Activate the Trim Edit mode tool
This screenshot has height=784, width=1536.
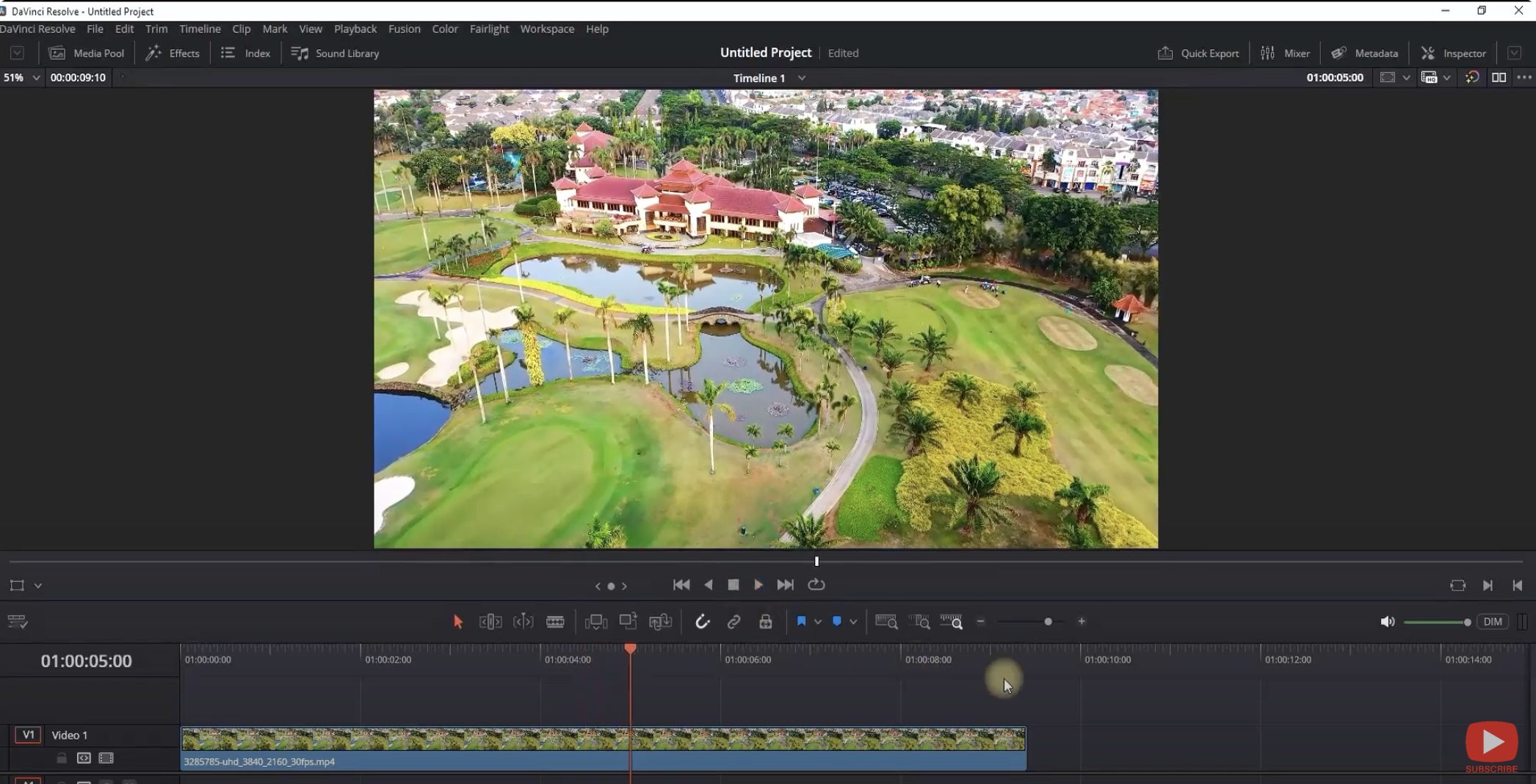(490, 621)
